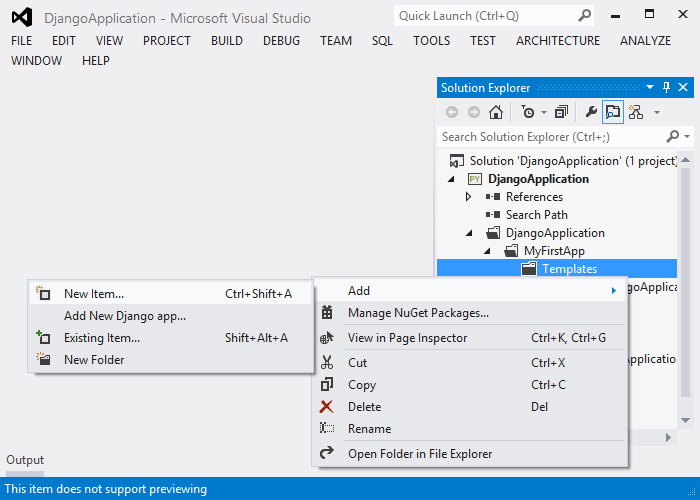This screenshot has width=700, height=500.
Task: Choose Manage NuGet Packages...
Action: pyautogui.click(x=470, y=313)
